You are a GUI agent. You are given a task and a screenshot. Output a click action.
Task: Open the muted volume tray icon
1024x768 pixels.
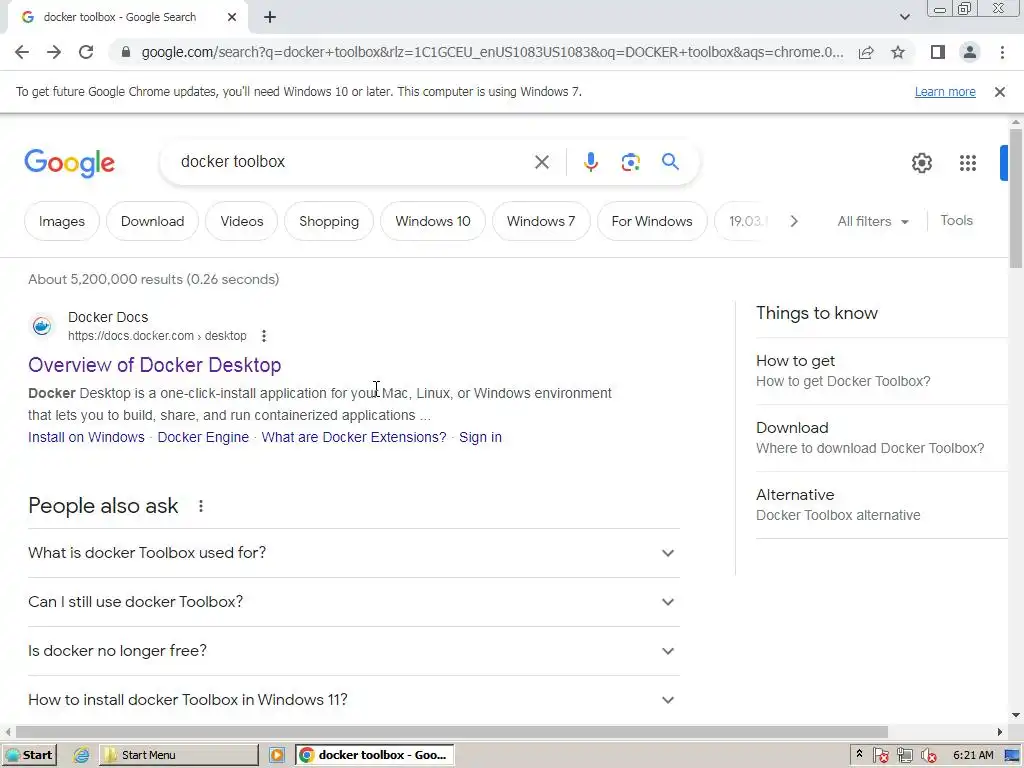pos(928,756)
